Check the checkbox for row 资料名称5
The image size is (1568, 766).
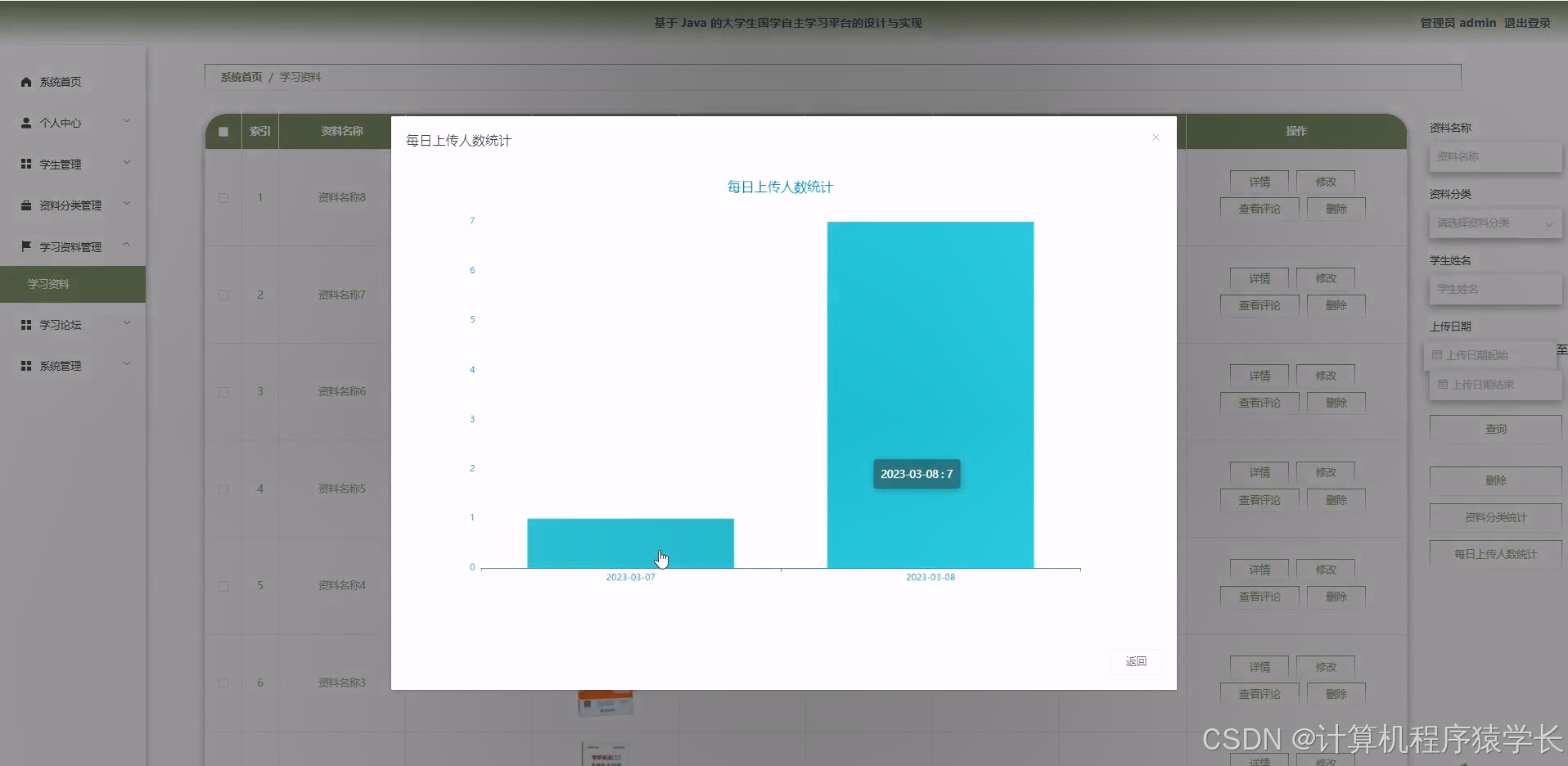click(223, 489)
